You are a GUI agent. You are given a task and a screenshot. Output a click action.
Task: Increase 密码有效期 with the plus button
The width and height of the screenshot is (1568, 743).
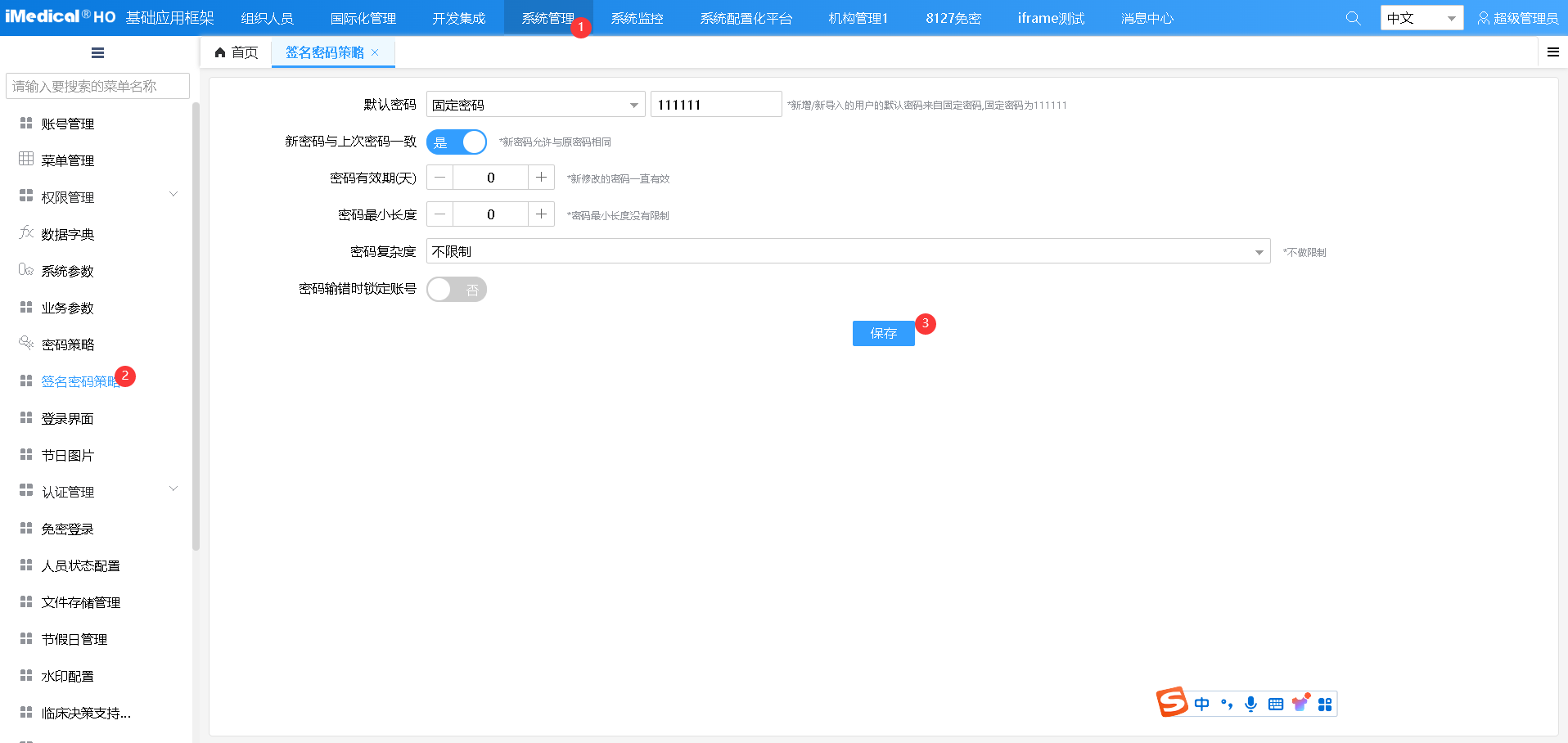point(541,178)
